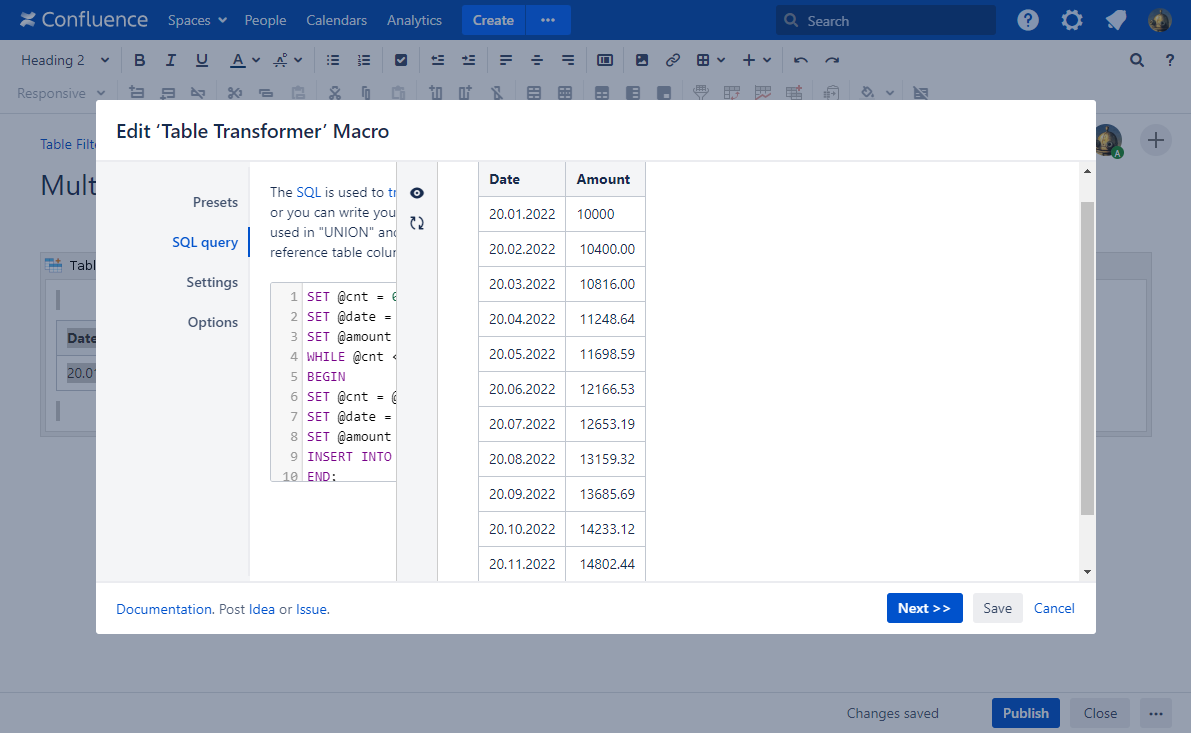Cancel the macro dialog
Image resolution: width=1191 pixels, height=733 pixels.
point(1054,608)
